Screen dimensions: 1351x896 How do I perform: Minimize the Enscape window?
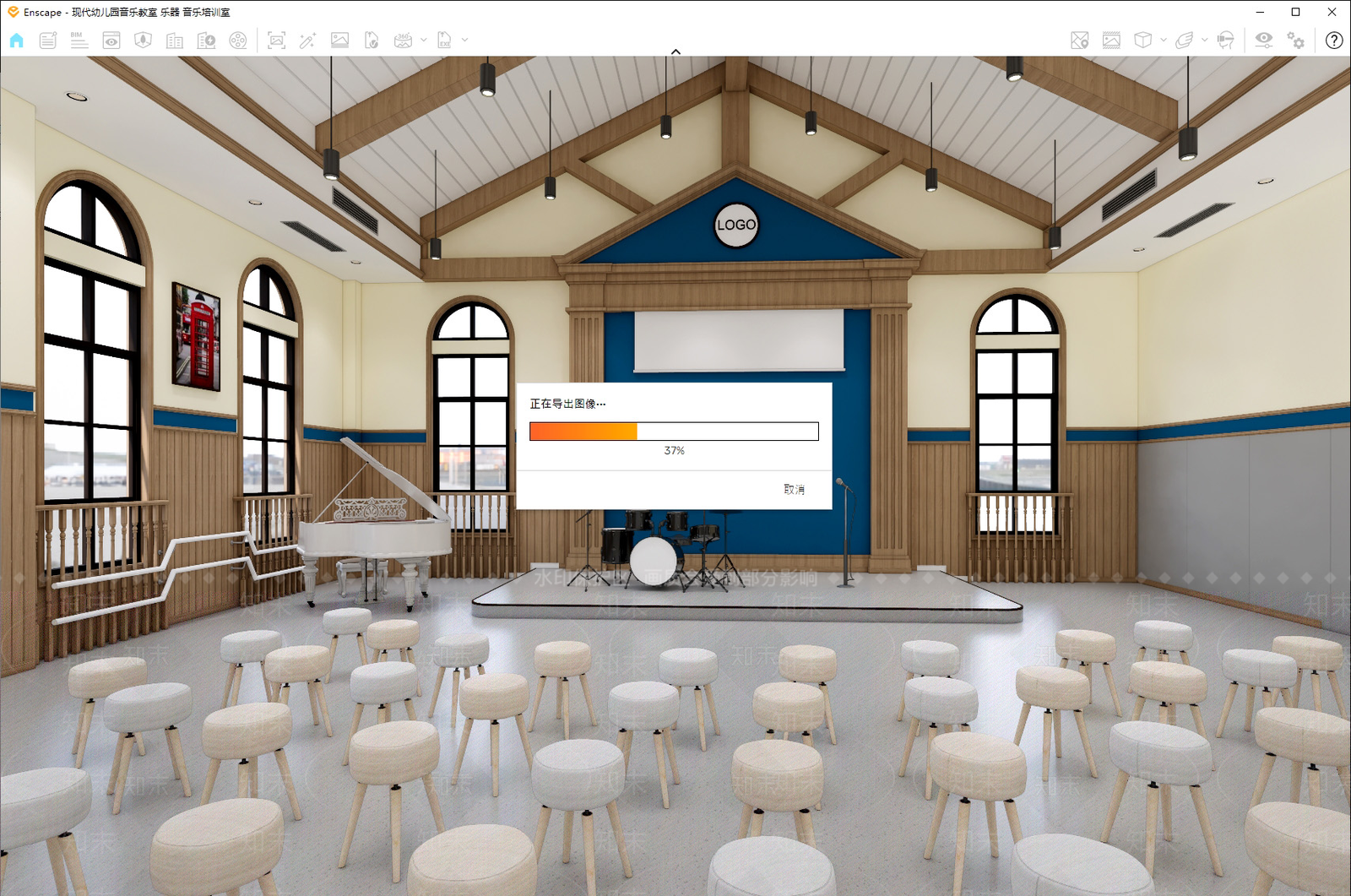click(1260, 12)
